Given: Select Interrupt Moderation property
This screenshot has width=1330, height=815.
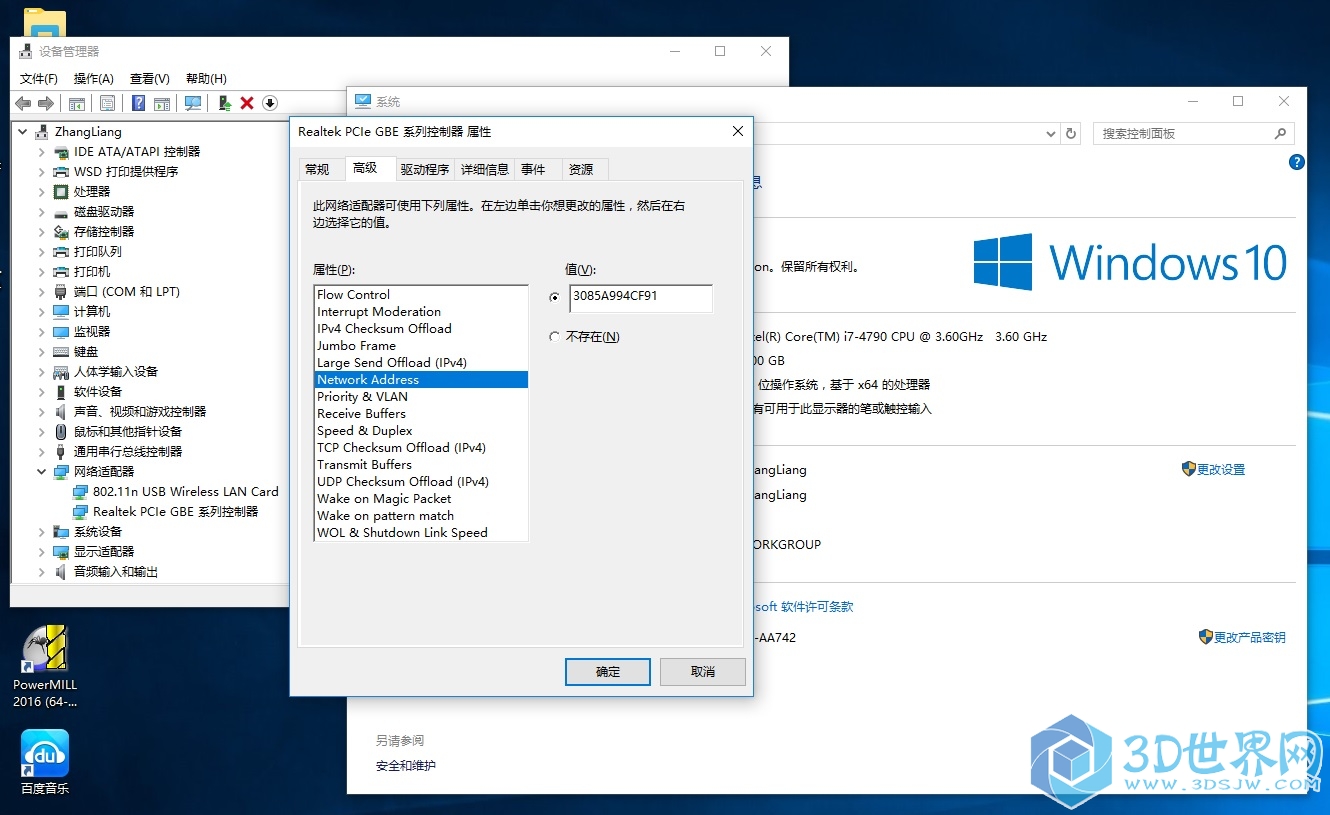Looking at the screenshot, I should click(421, 311).
